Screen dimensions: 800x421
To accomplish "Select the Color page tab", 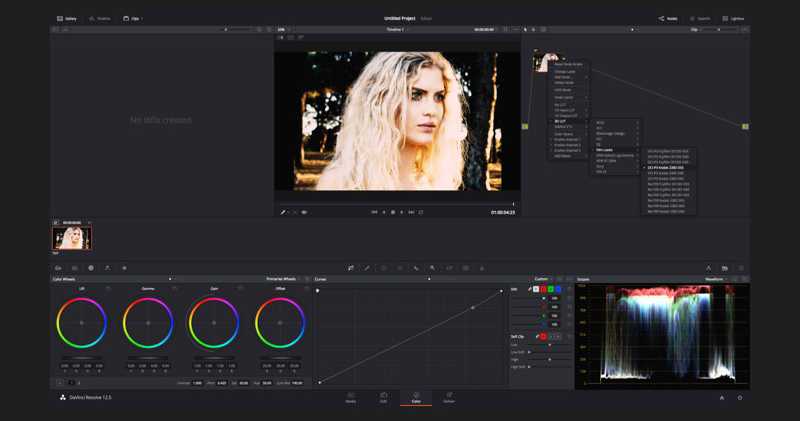I will tap(416, 397).
